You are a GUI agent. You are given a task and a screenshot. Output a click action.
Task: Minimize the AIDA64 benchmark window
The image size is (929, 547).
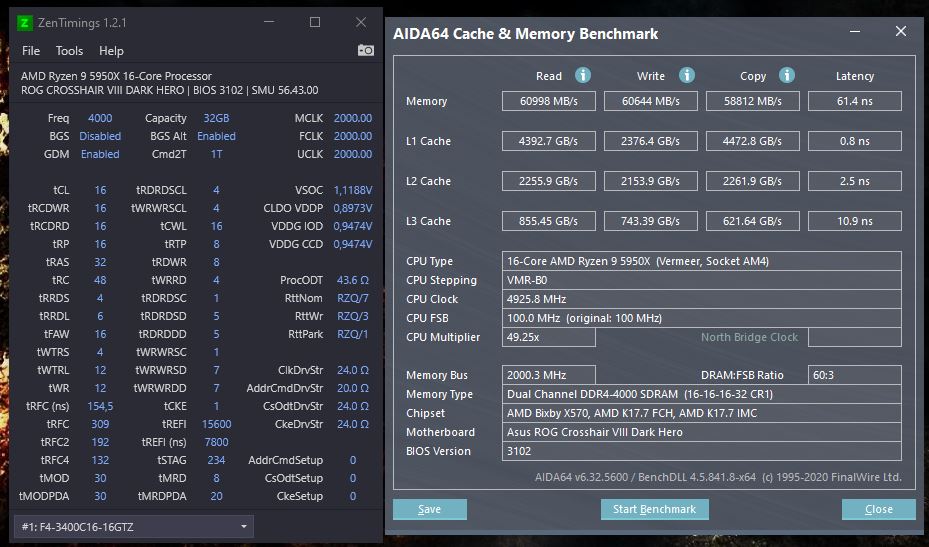[855, 32]
